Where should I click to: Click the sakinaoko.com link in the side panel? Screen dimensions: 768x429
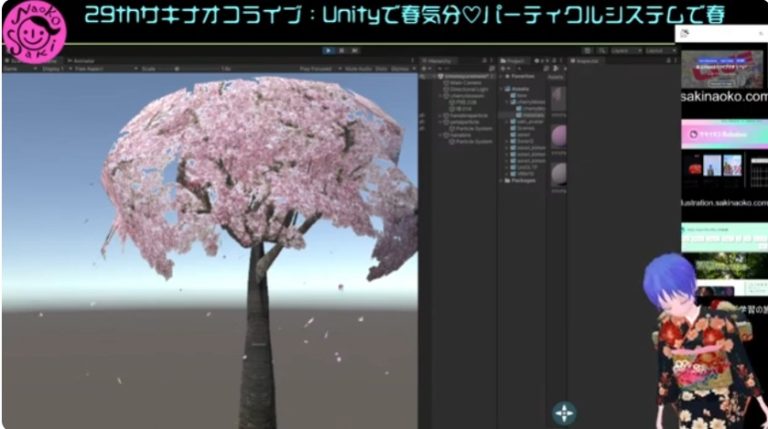coord(724,96)
